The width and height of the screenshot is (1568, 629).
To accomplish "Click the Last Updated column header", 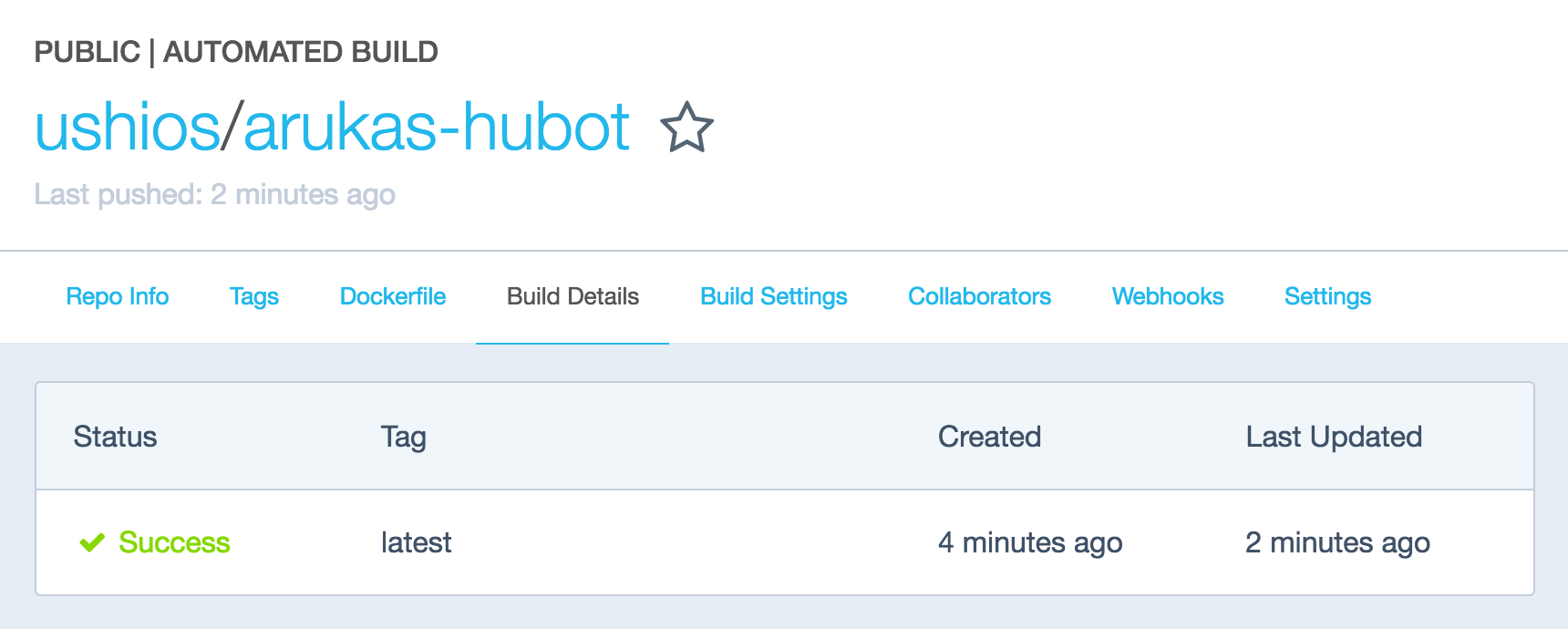I will point(1334,437).
